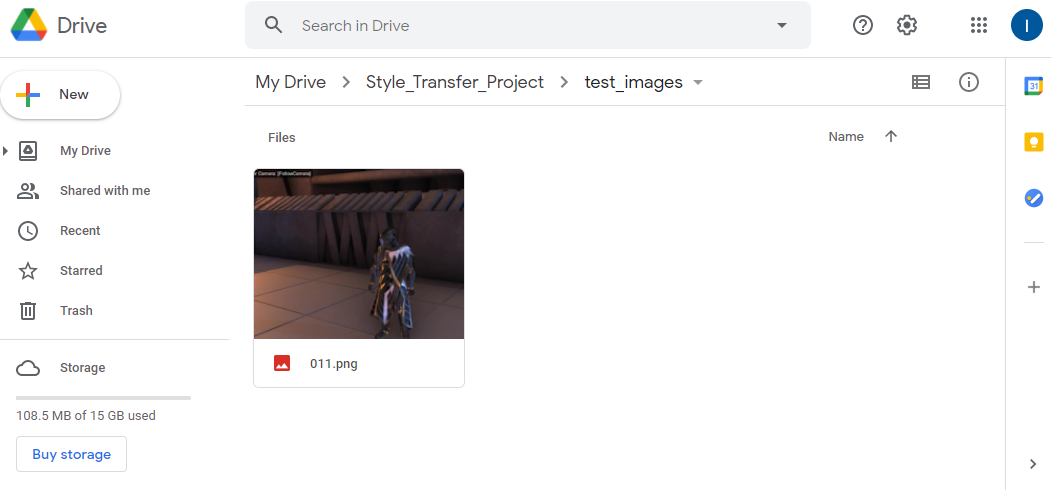This screenshot has width=1051, height=490.
Task: Click the 011.png file name
Action: click(334, 364)
